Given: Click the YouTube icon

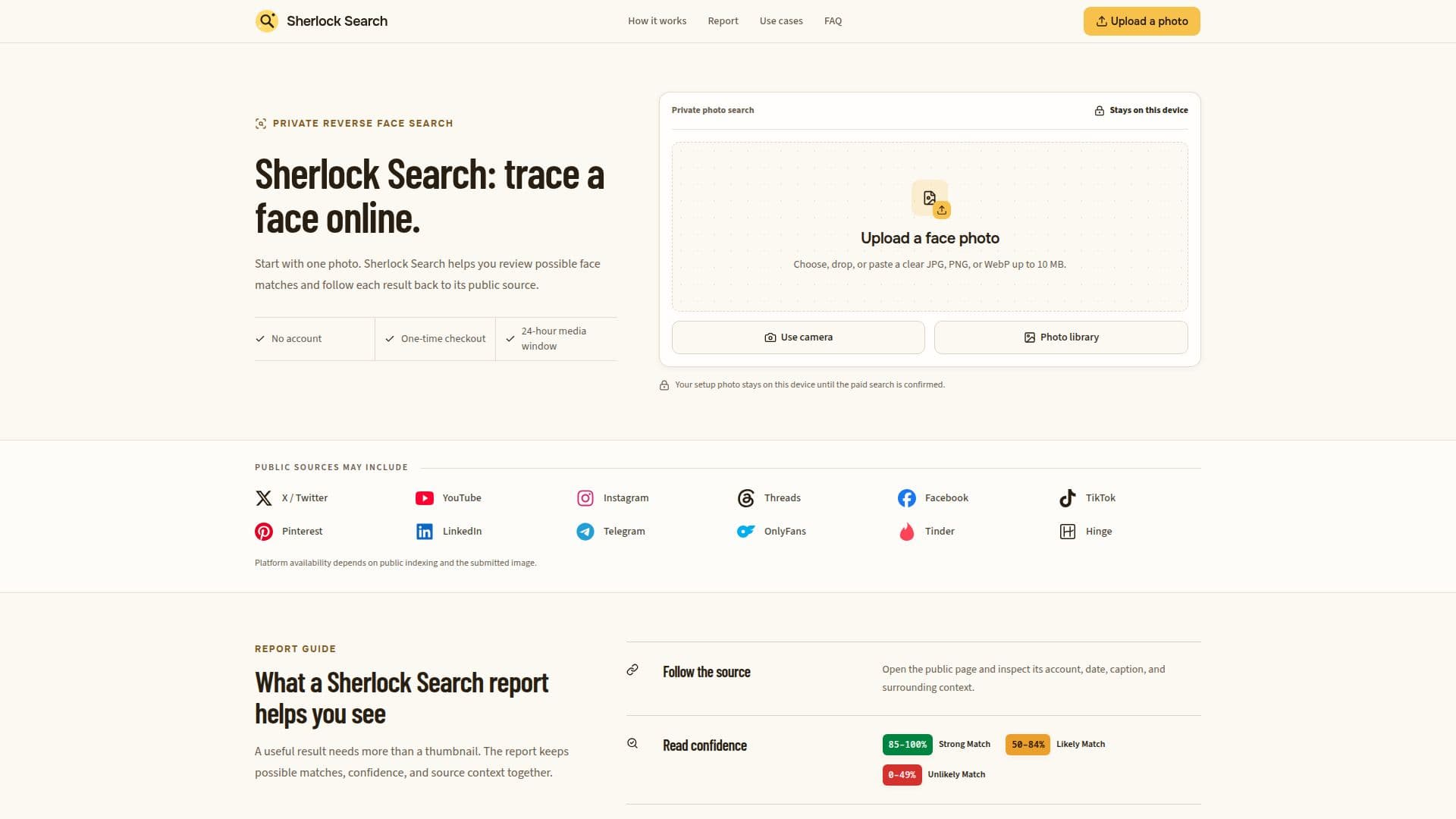Looking at the screenshot, I should click(425, 498).
